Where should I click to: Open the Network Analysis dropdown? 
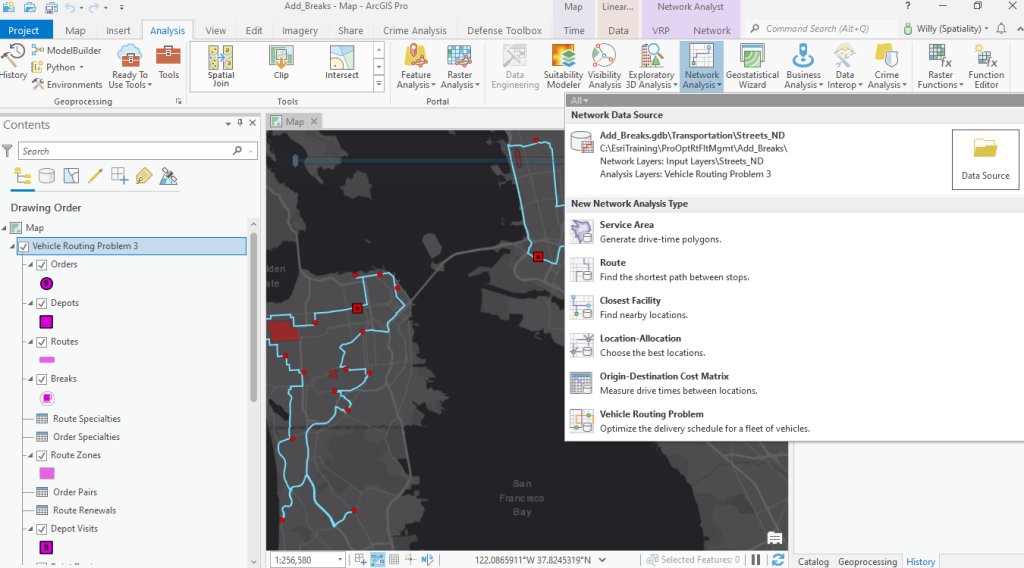click(x=701, y=67)
